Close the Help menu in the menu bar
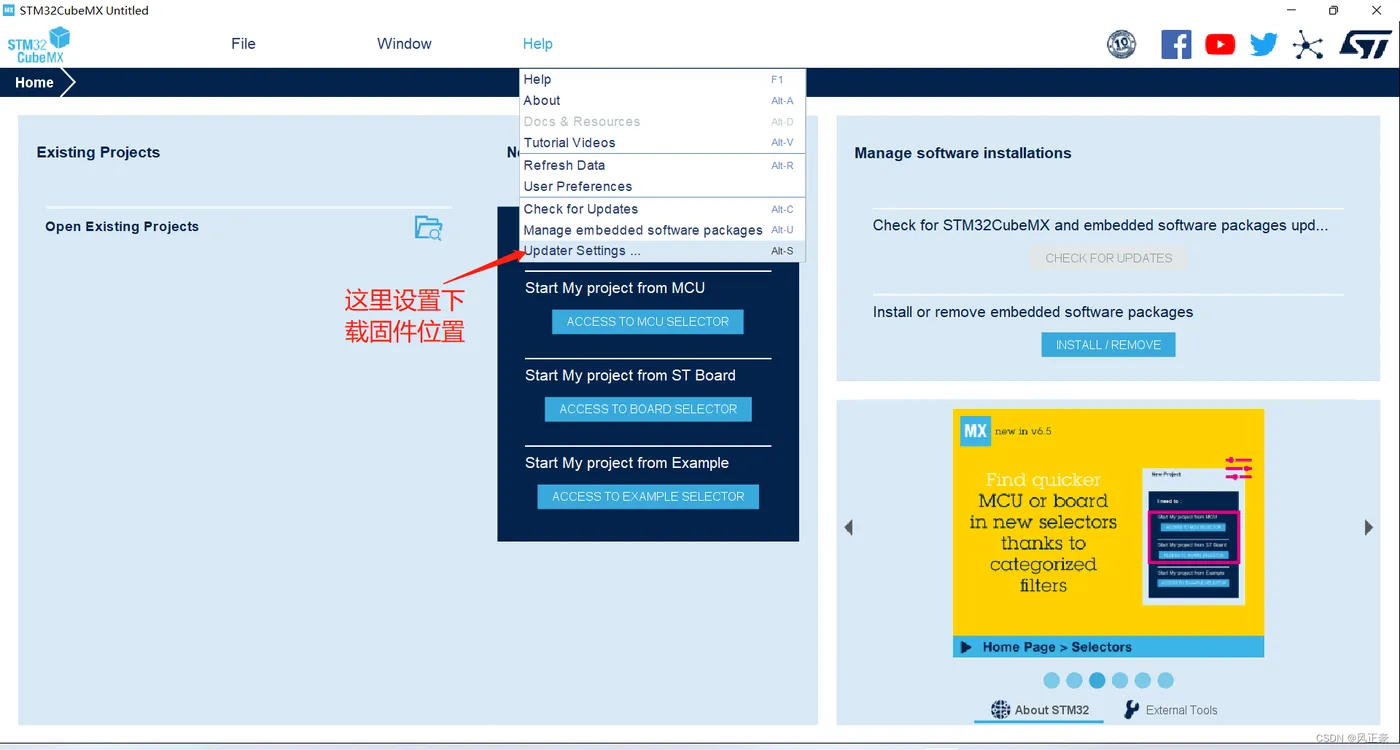1400x750 pixels. 537,44
